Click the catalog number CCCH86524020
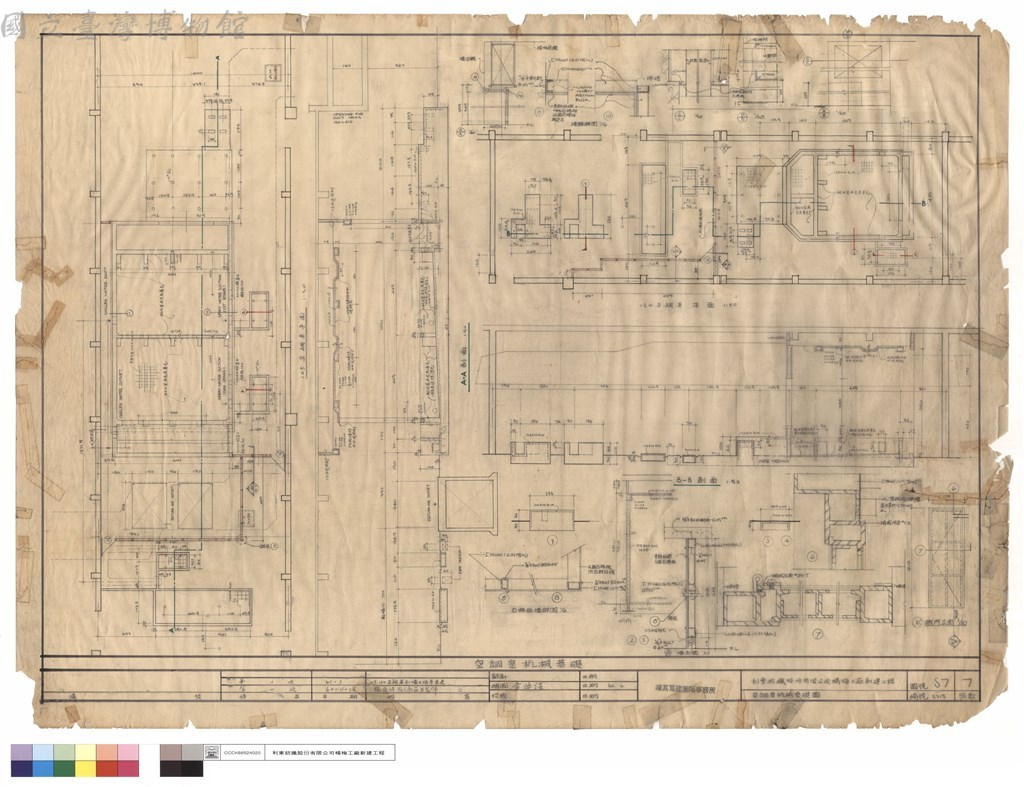This screenshot has height=787, width=1024. [242, 753]
